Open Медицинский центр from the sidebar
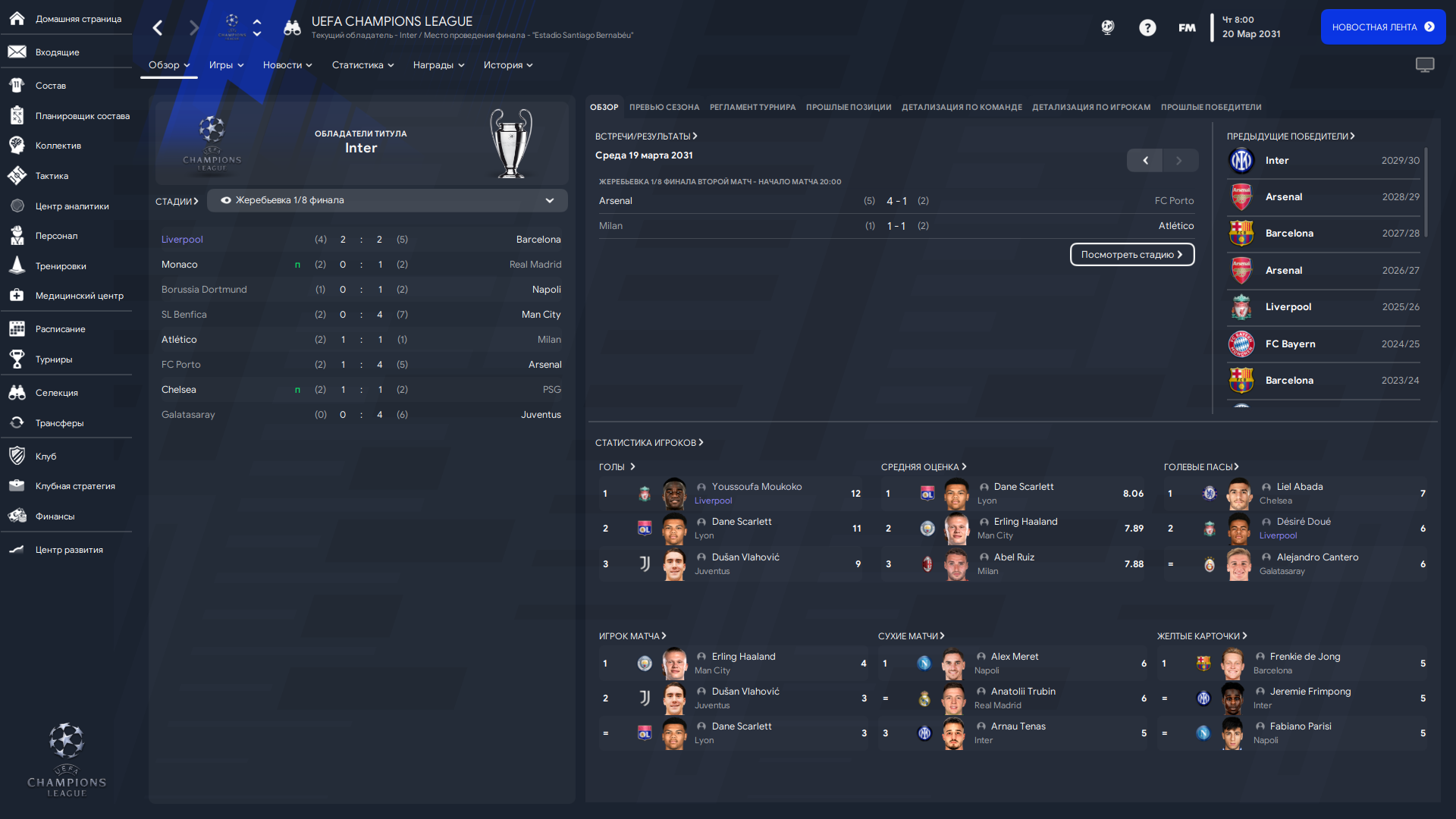 [x=79, y=296]
